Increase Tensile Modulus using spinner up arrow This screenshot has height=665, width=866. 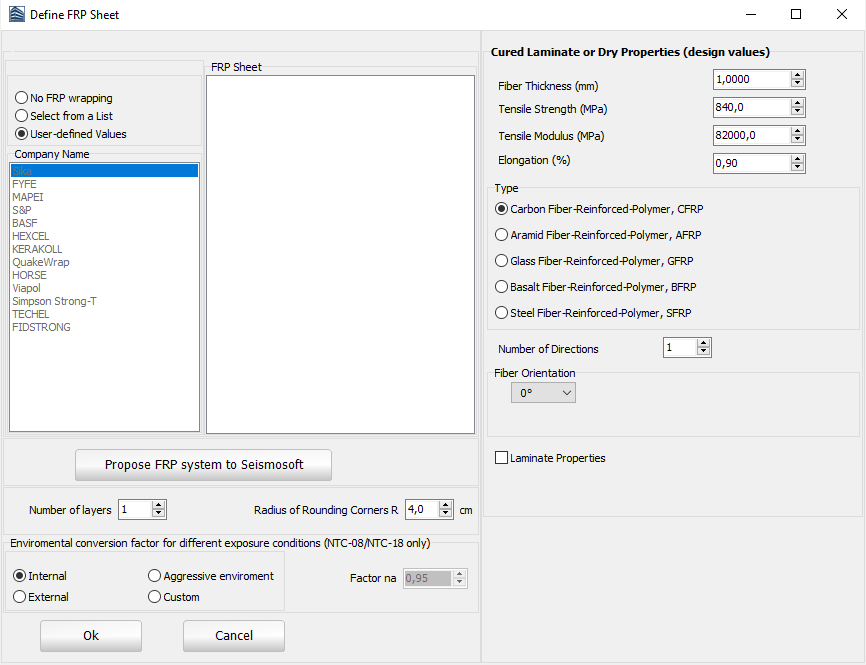tap(797, 131)
